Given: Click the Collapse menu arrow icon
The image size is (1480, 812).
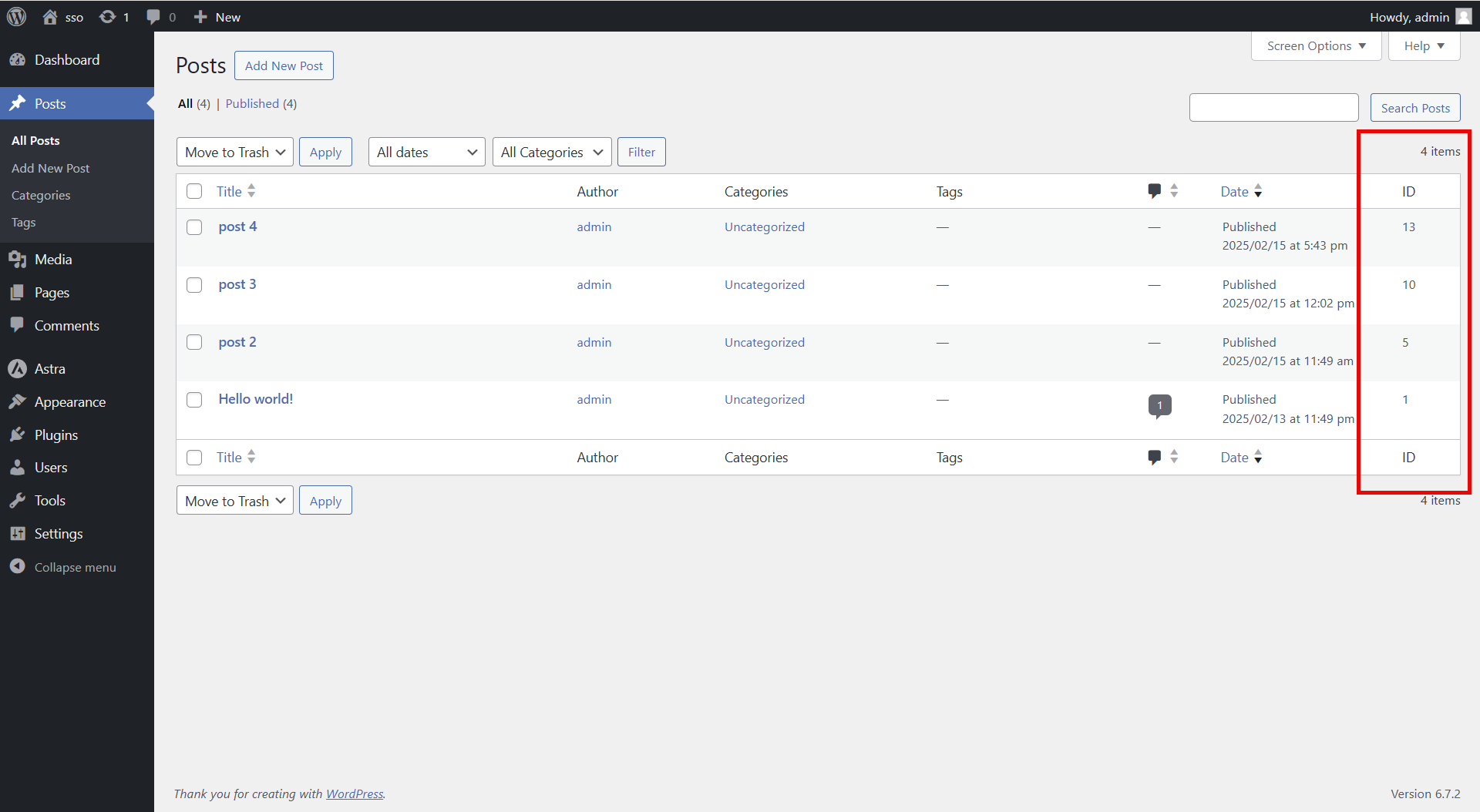Looking at the screenshot, I should tap(18, 567).
